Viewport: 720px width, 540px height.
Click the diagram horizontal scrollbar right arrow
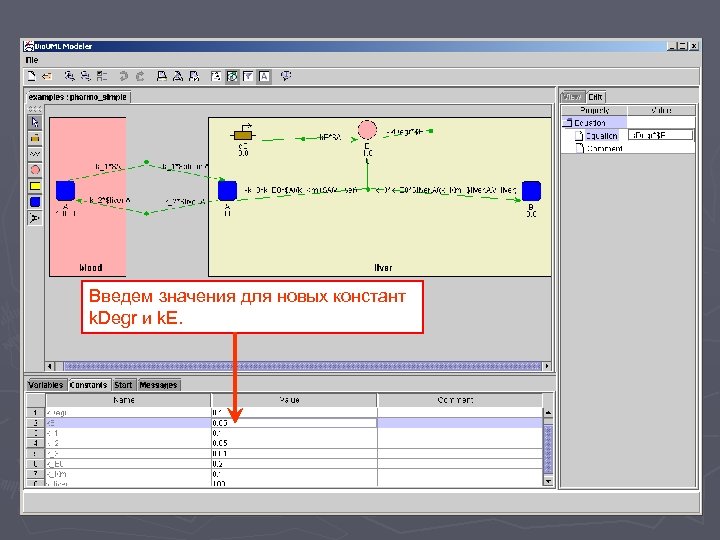(x=546, y=366)
